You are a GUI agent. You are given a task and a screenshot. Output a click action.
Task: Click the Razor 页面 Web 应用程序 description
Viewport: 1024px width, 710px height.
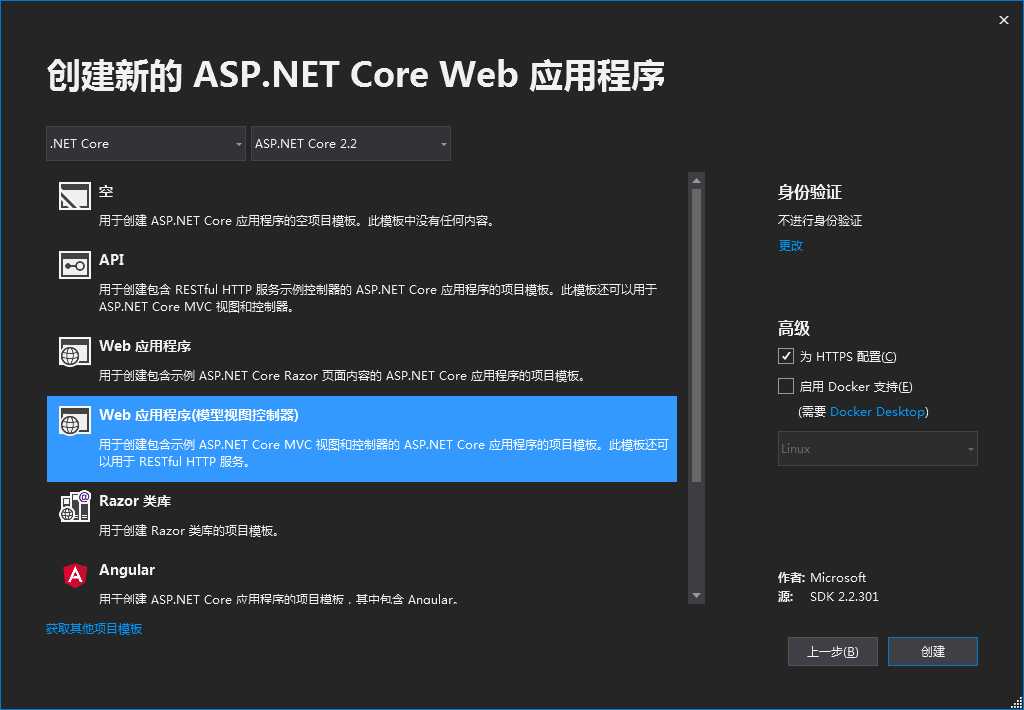click(344, 376)
